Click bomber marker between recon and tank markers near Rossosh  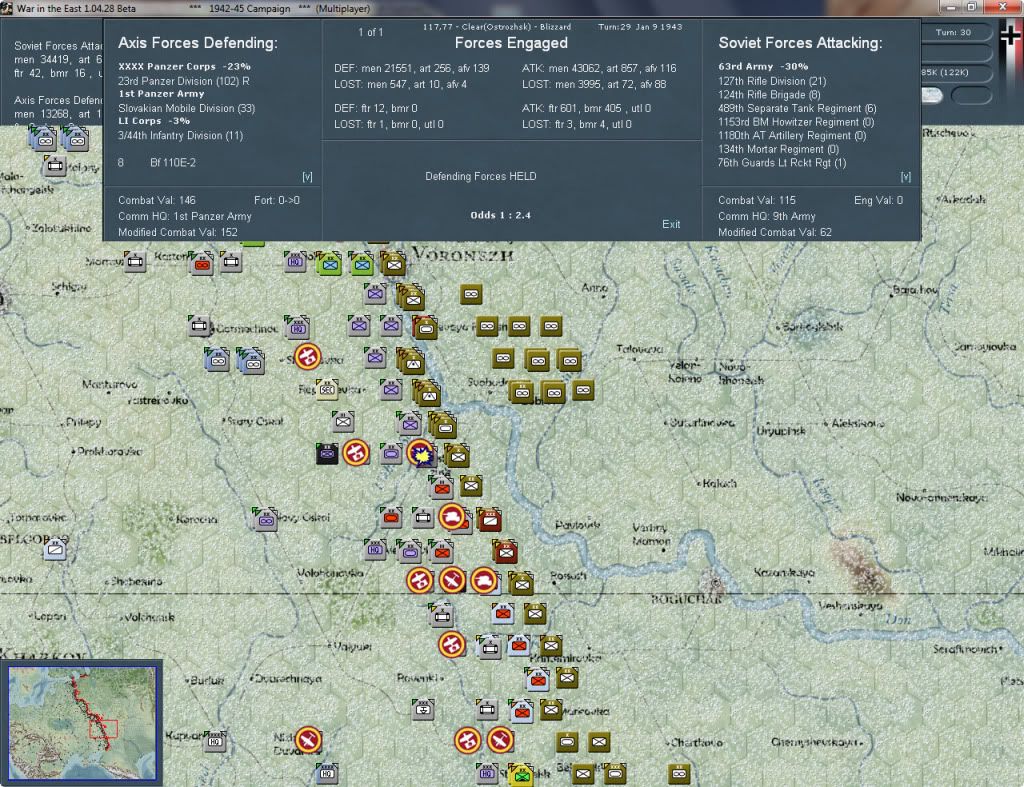point(452,580)
